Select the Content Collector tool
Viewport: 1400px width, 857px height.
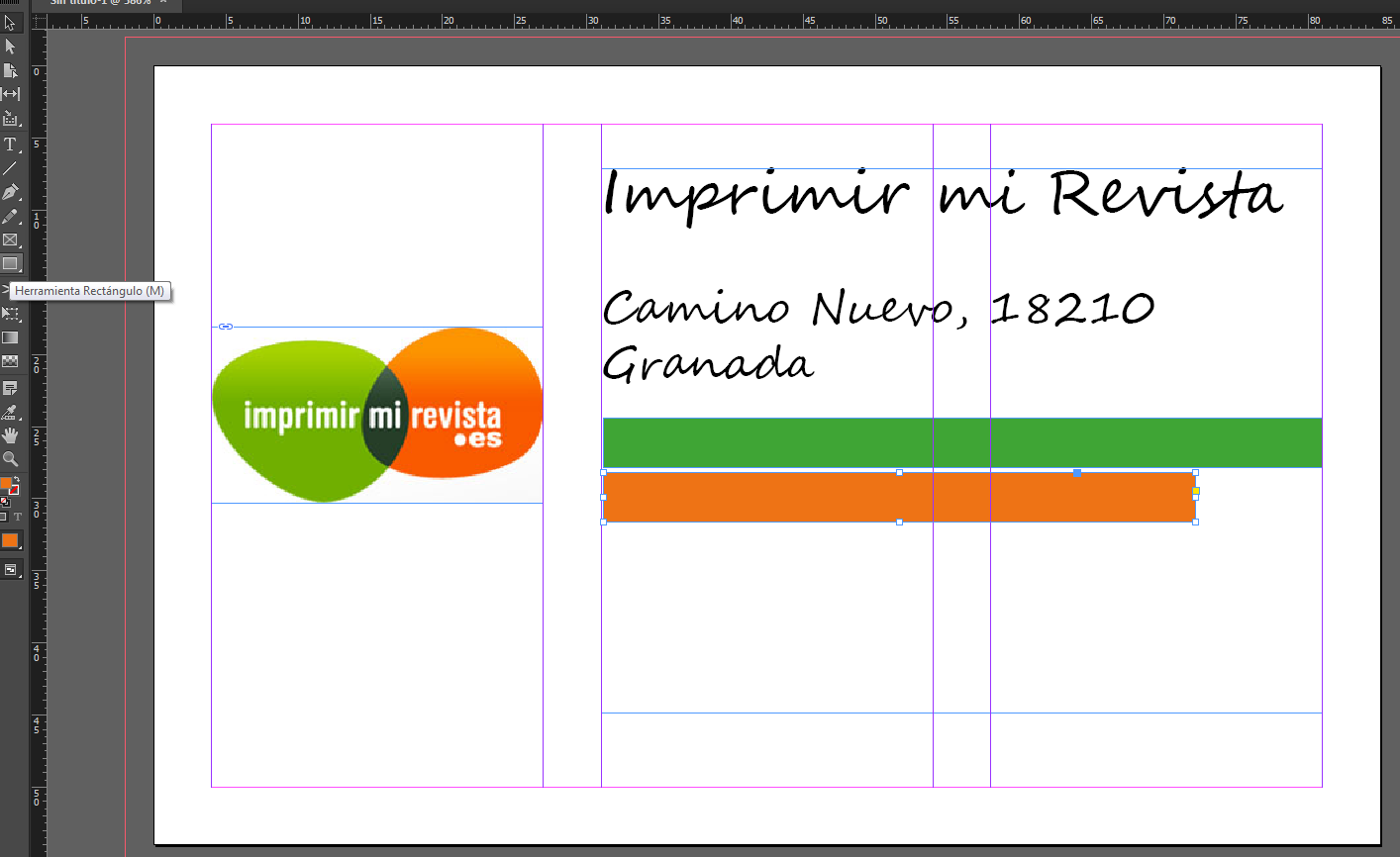(10, 119)
